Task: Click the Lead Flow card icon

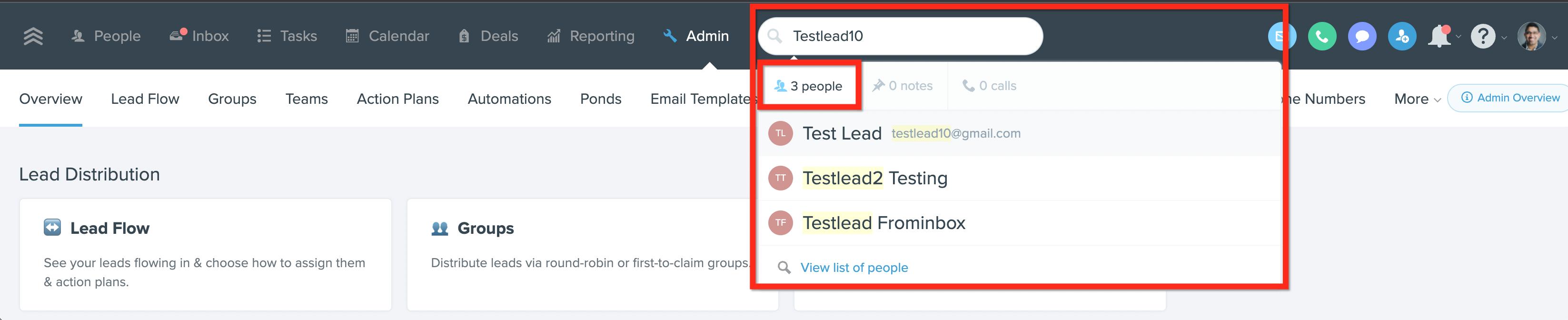Action: click(52, 228)
